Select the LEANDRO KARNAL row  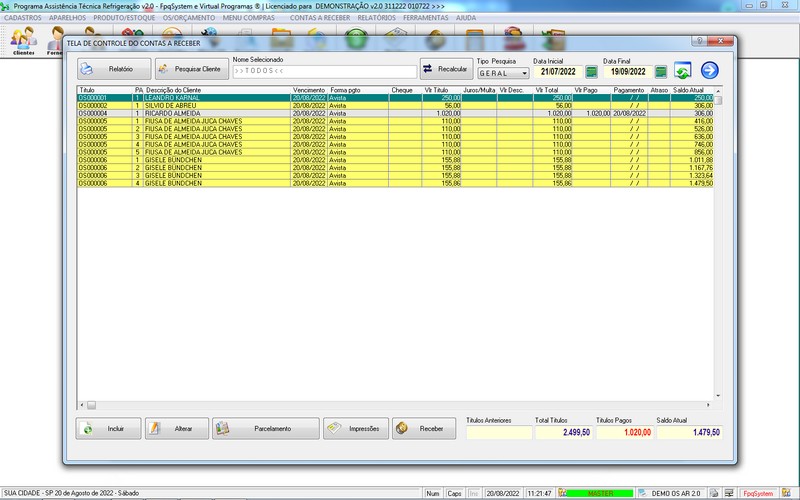click(395, 97)
